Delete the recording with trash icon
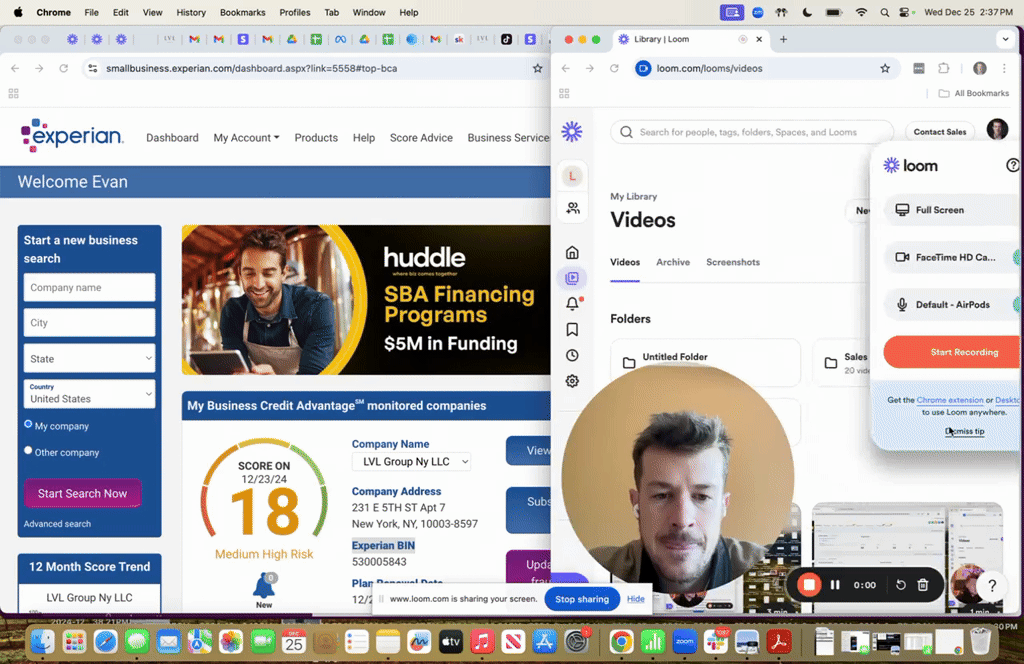The height and width of the screenshot is (664, 1024). point(923,585)
